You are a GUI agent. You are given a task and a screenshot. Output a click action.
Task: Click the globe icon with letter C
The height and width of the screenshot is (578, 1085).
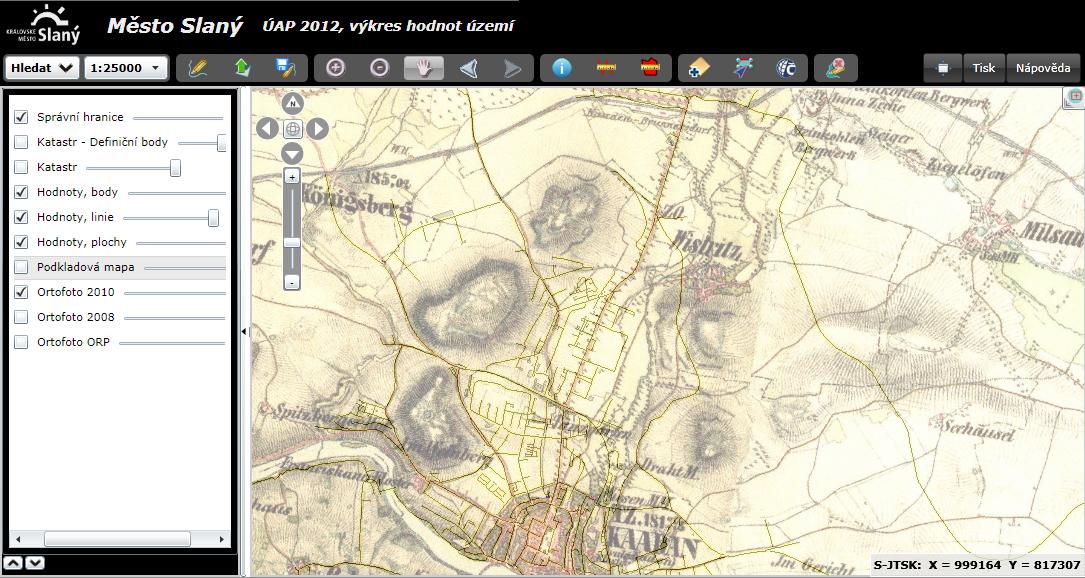pyautogui.click(x=787, y=68)
